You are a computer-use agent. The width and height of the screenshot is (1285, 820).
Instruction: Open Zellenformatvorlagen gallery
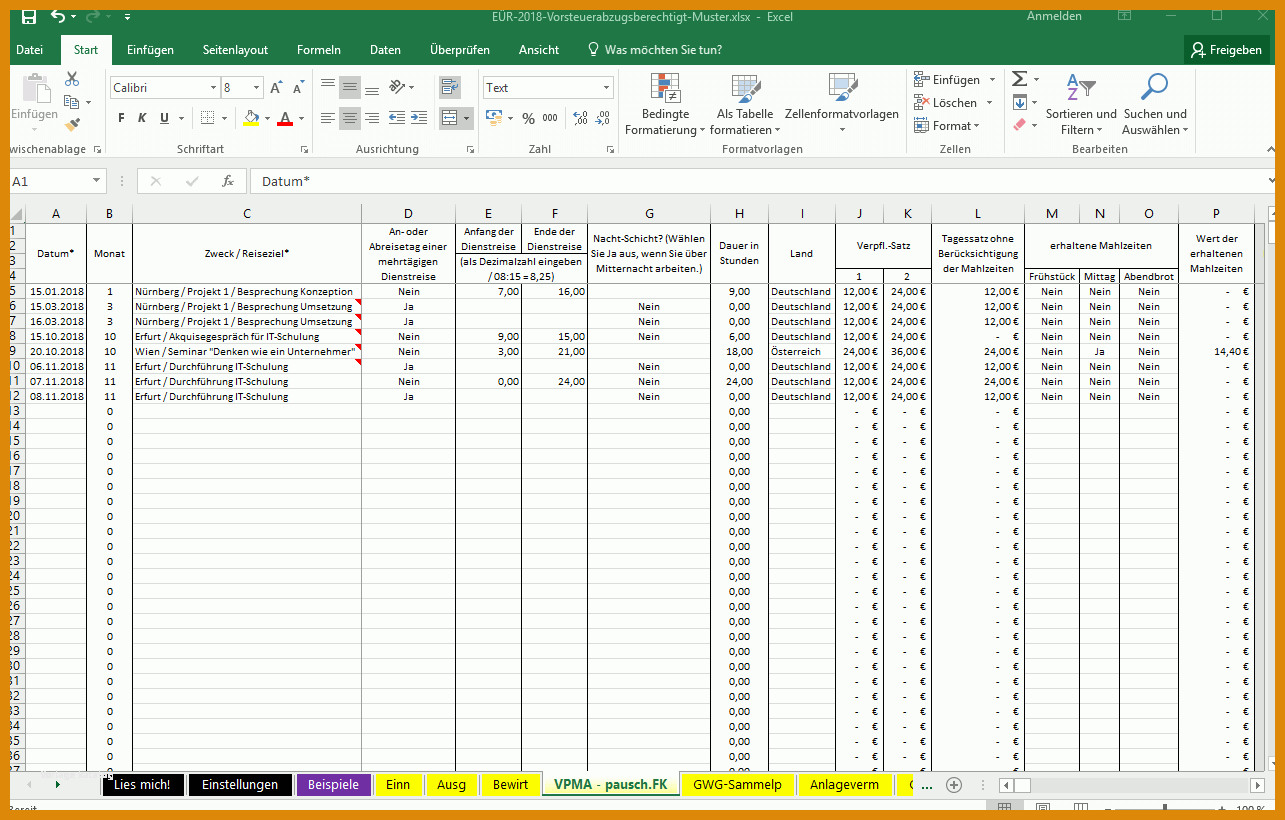(842, 105)
